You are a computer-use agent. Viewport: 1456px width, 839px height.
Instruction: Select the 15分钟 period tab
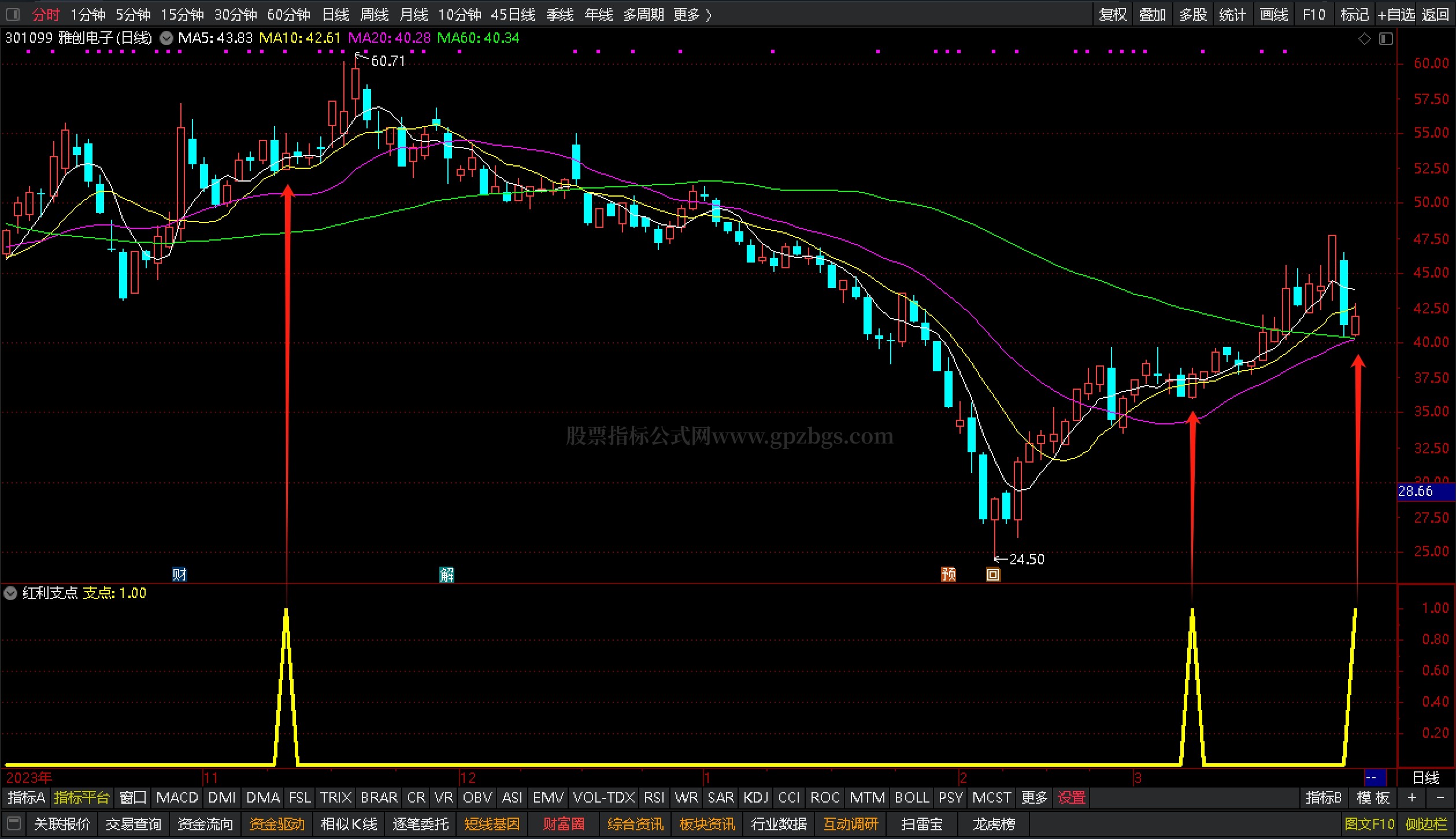coord(182,14)
